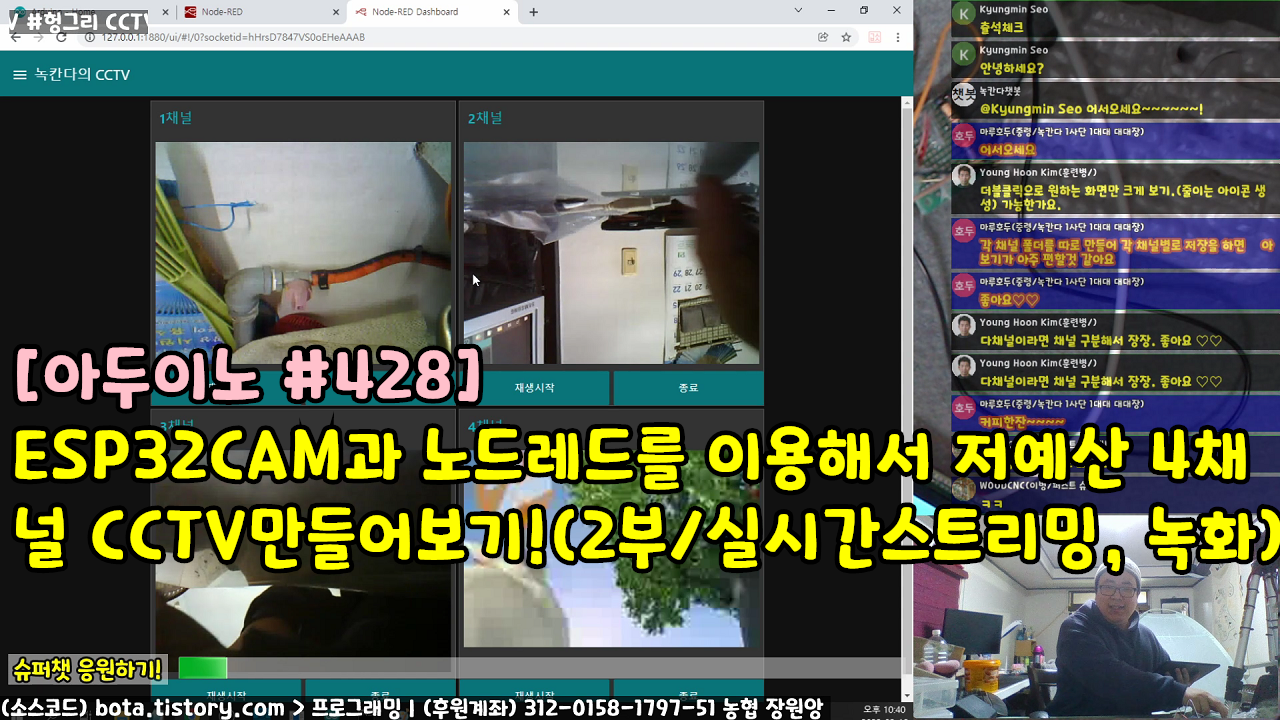The width and height of the screenshot is (1280, 720).
Task: Click the 1채널 heading
Action: [x=176, y=118]
